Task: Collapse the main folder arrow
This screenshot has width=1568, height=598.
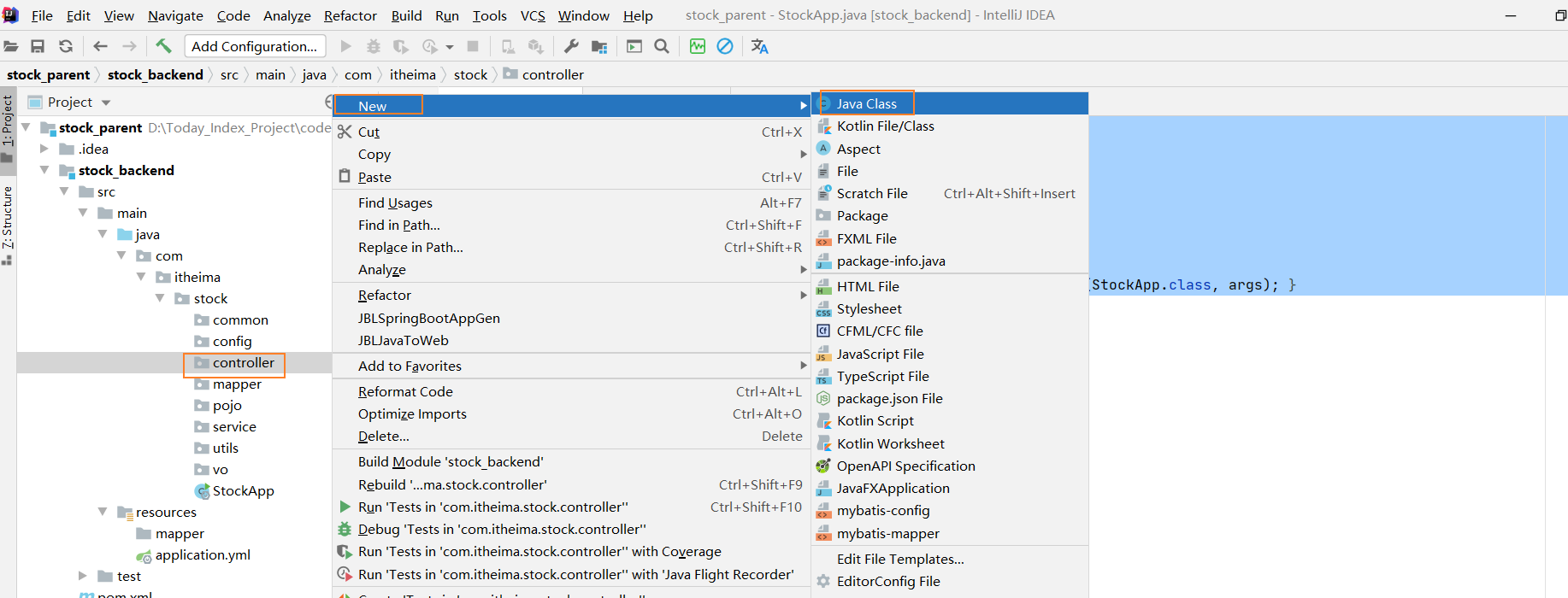Action: coord(83,213)
